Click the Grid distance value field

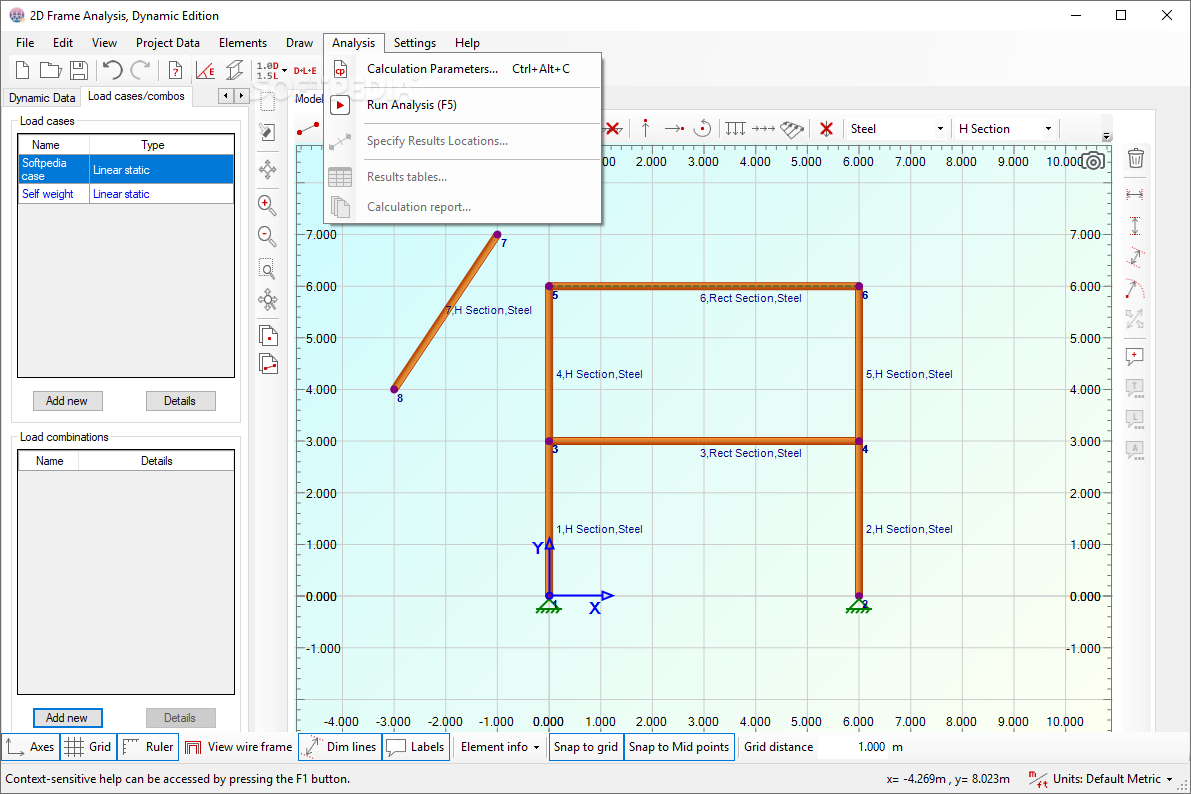coord(854,747)
